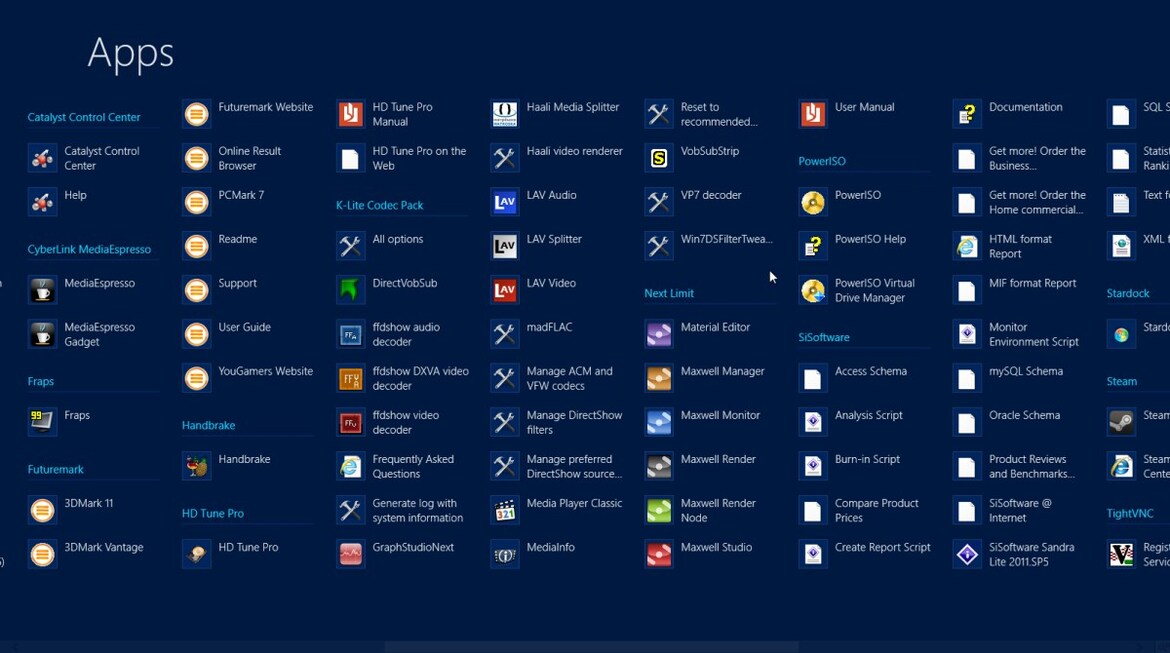Open the Burn-in Script icon

click(813, 466)
